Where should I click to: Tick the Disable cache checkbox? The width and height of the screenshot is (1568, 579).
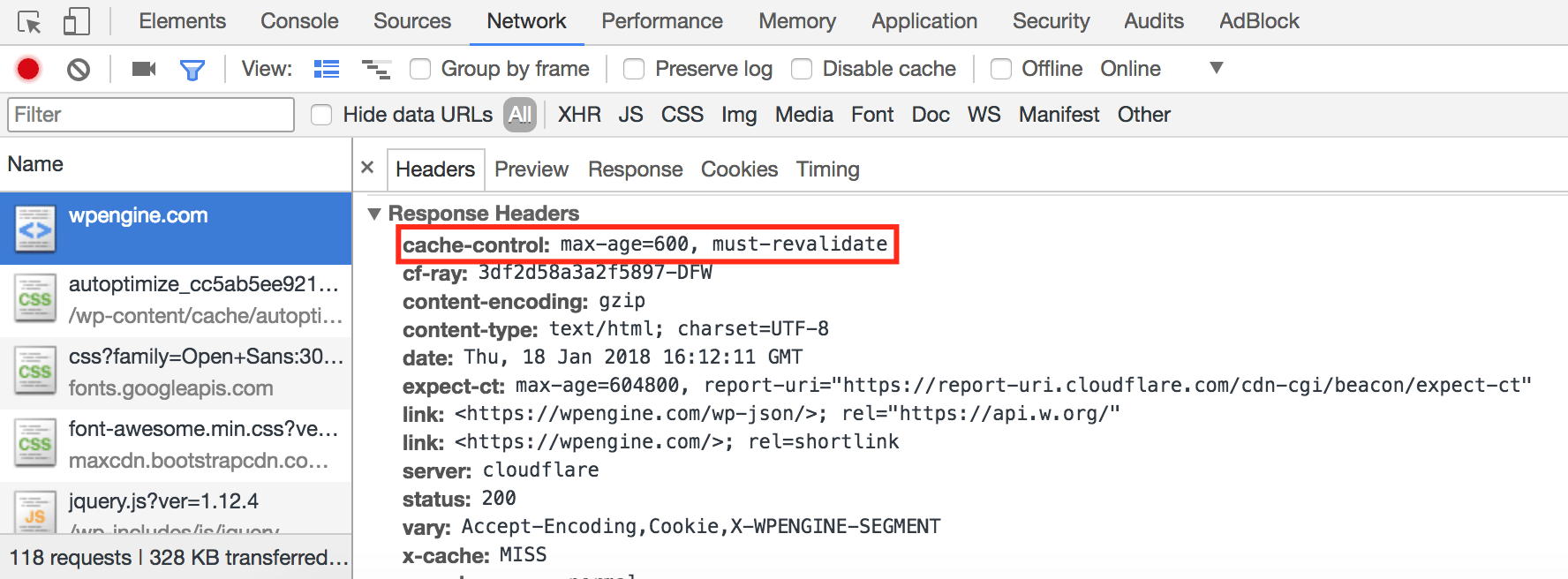click(x=802, y=69)
